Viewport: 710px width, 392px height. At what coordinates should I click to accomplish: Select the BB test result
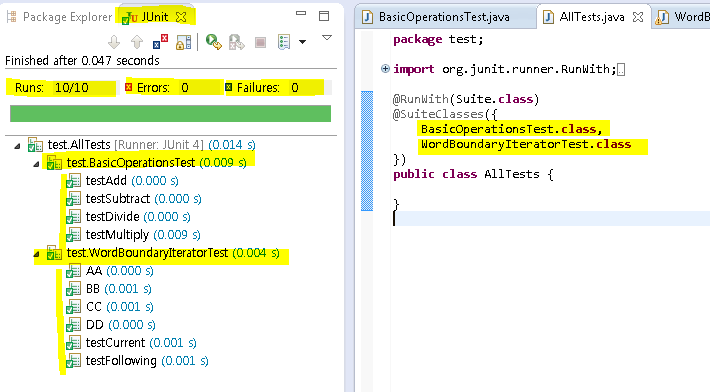tap(109, 289)
